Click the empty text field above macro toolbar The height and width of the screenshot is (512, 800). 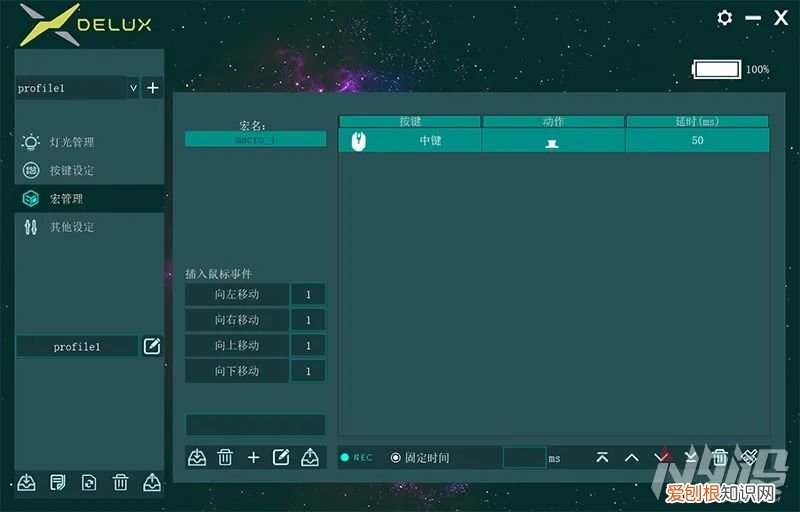point(256,424)
